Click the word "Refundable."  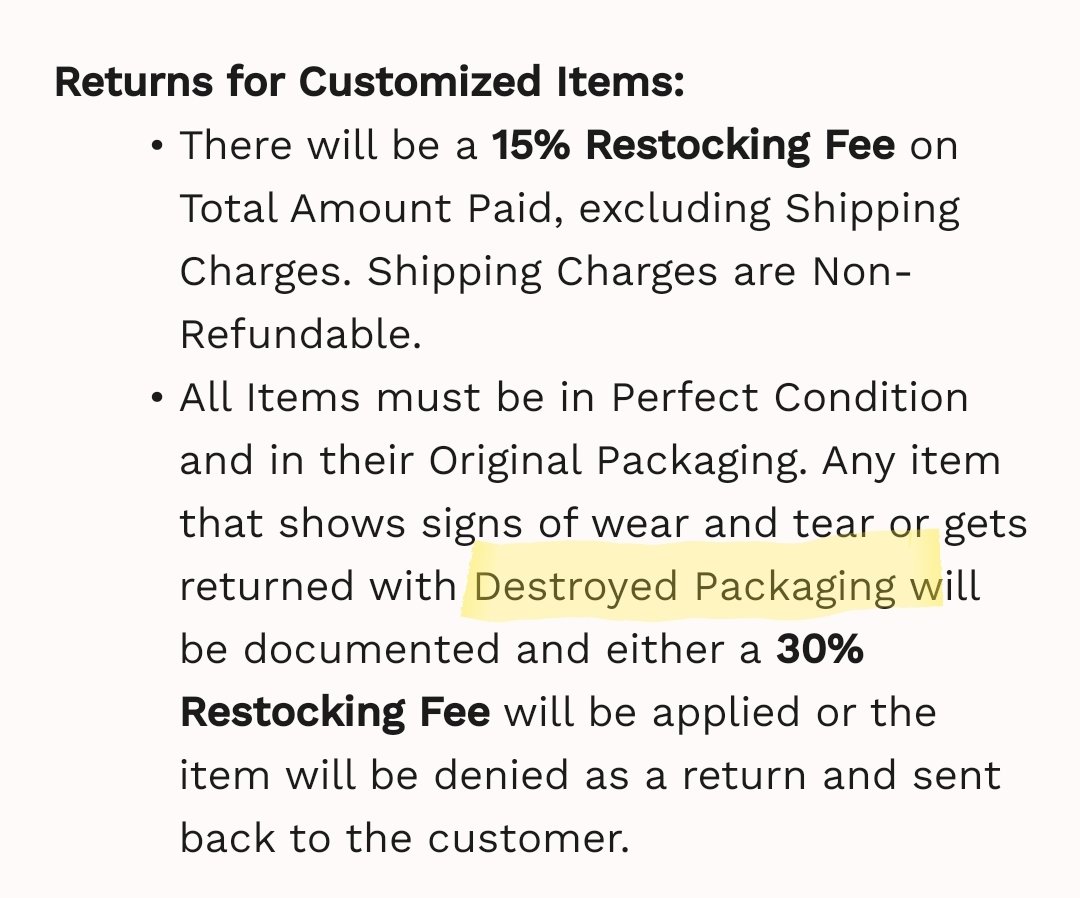pyautogui.click(x=300, y=335)
